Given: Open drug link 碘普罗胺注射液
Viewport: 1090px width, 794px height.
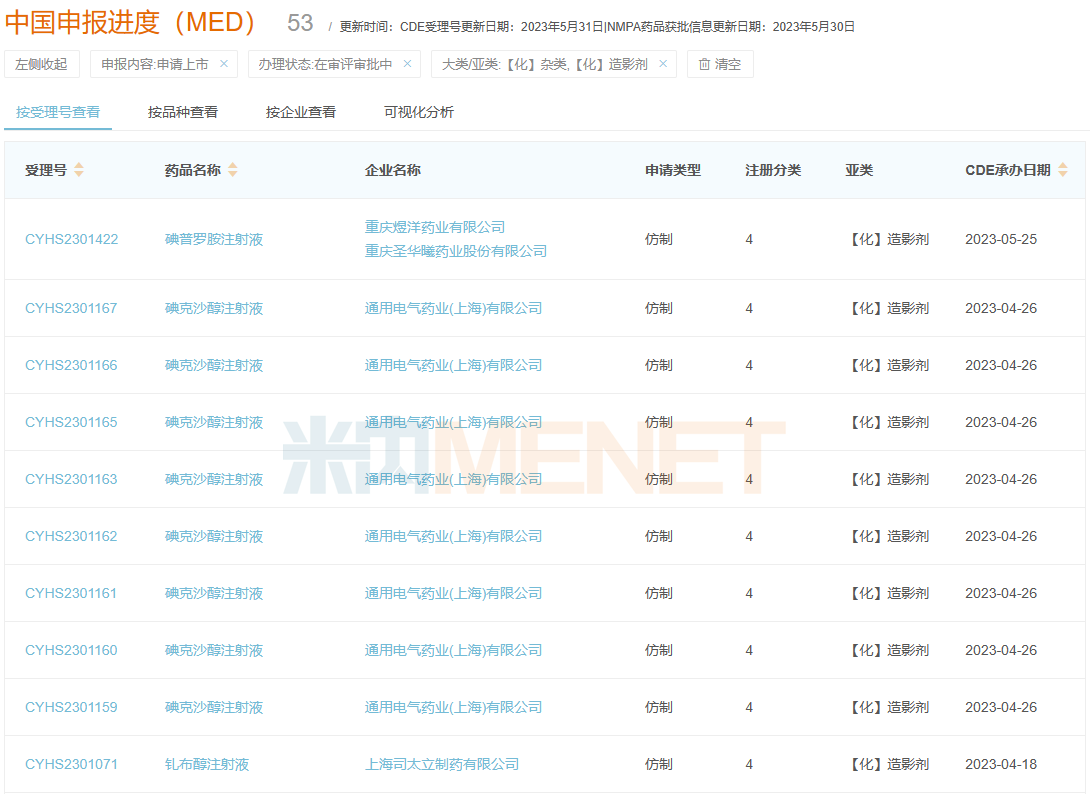Looking at the screenshot, I should [x=214, y=239].
